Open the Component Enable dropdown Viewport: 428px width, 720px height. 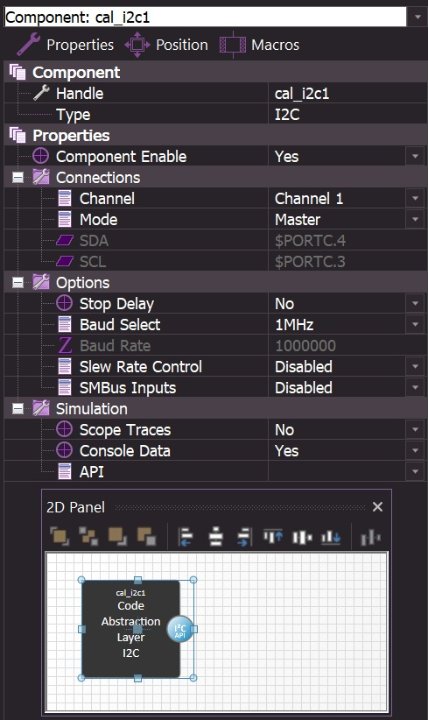click(415, 157)
